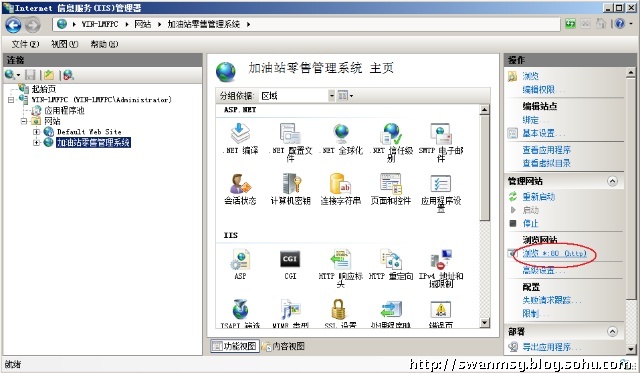Open the 计算机密钥 icon
The width and height of the screenshot is (640, 373).
(291, 184)
